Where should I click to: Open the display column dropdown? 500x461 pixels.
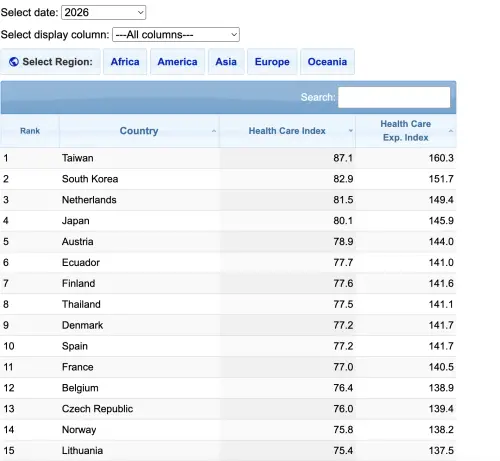pyautogui.click(x=176, y=35)
